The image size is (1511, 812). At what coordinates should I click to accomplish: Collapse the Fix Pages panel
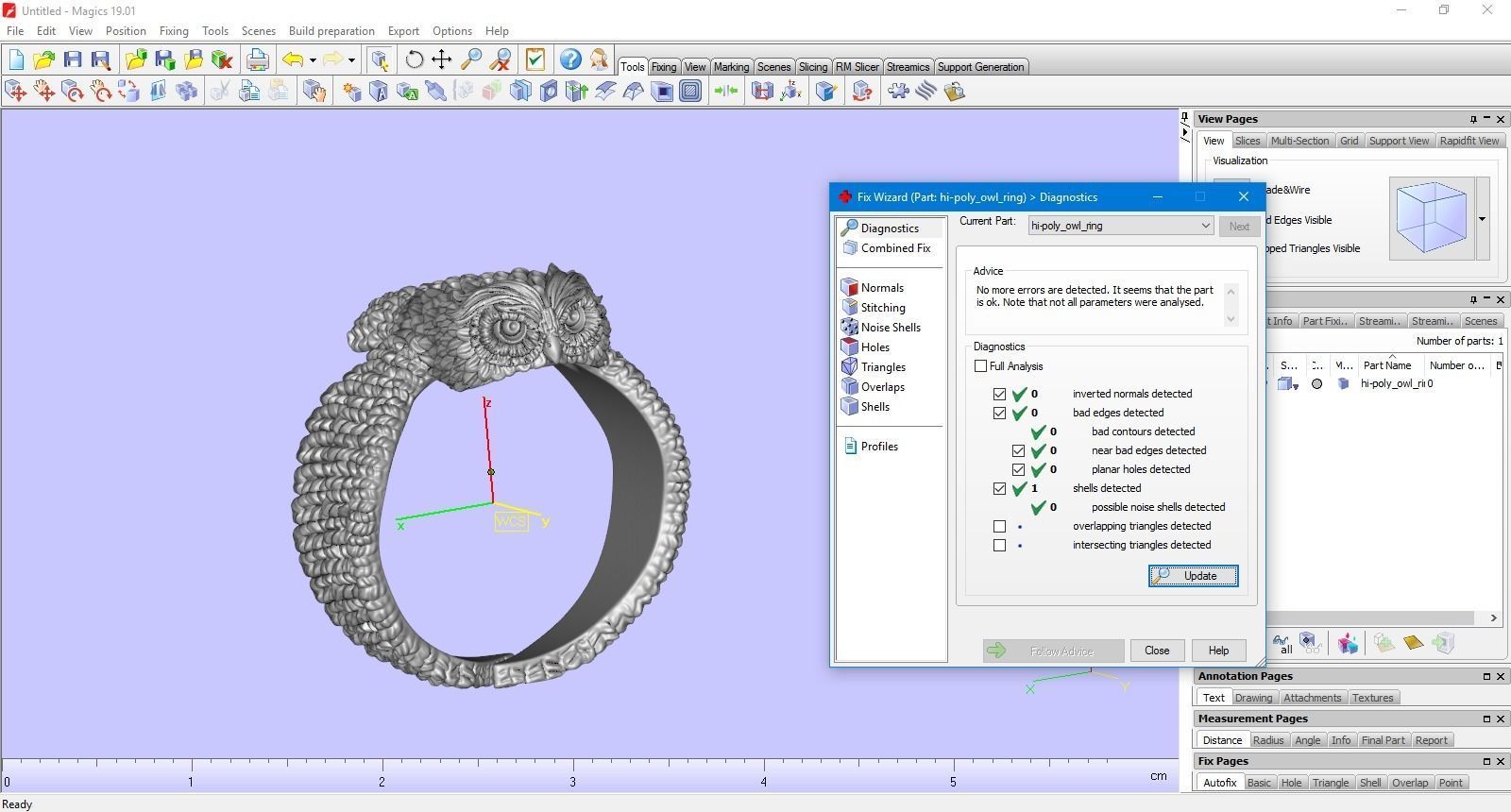(x=1486, y=761)
